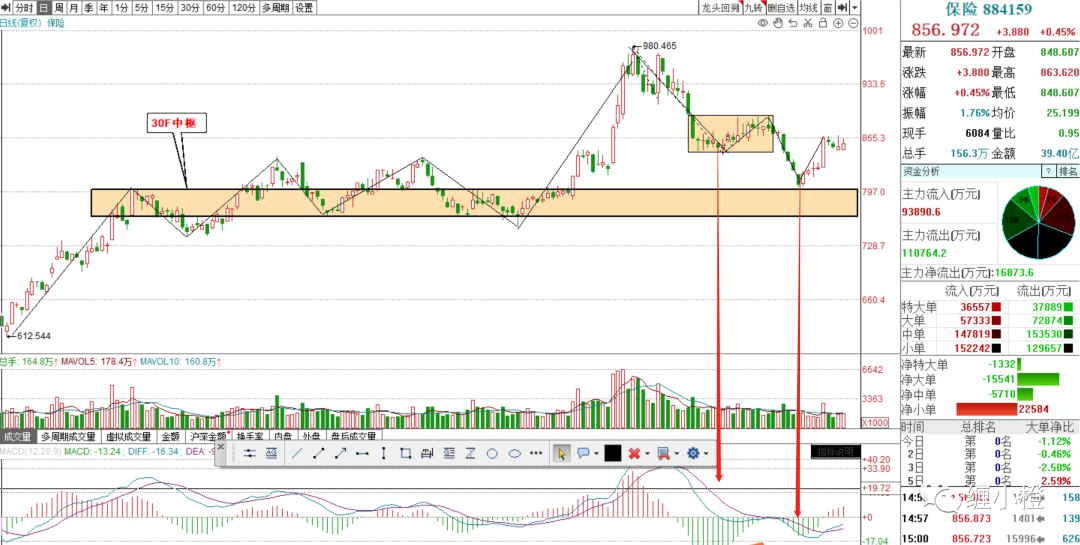The width and height of the screenshot is (1080, 545).
Task: Toggle the chart lock icon
Action: tap(823, 23)
